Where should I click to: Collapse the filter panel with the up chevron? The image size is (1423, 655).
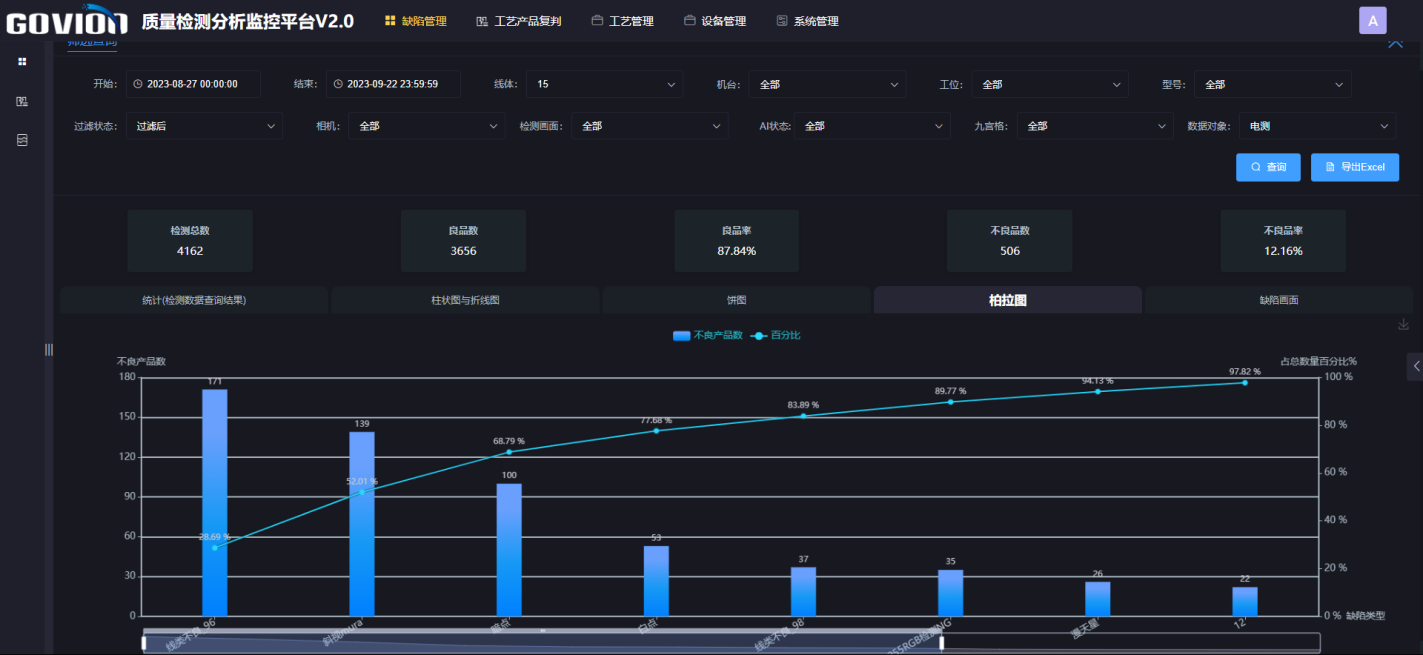click(1395, 42)
